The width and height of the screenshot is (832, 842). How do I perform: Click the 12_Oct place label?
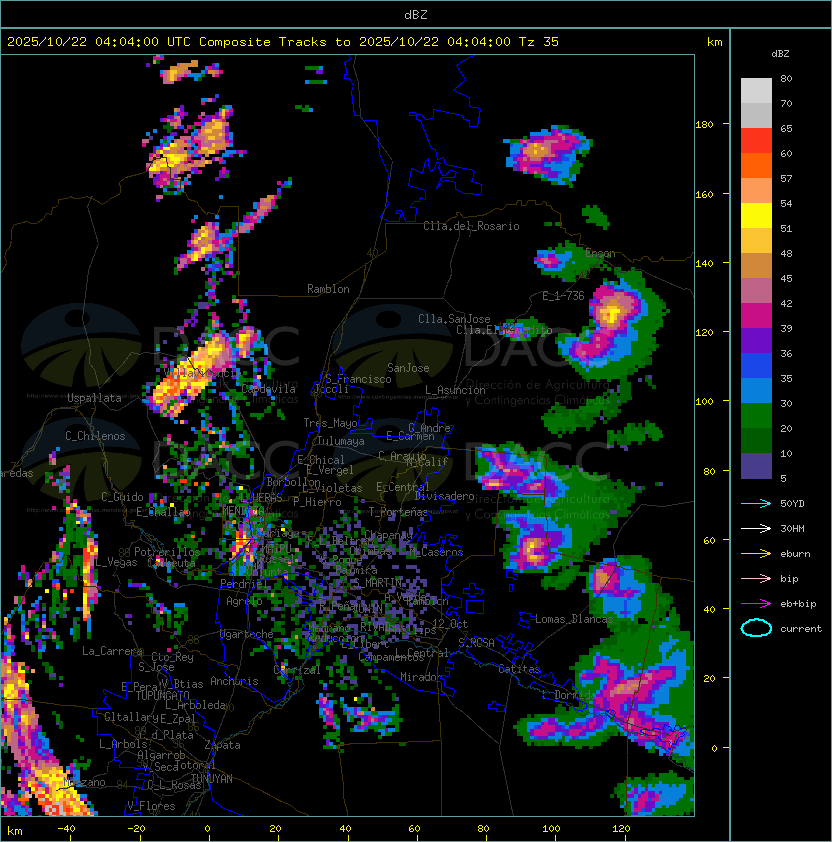450,624
